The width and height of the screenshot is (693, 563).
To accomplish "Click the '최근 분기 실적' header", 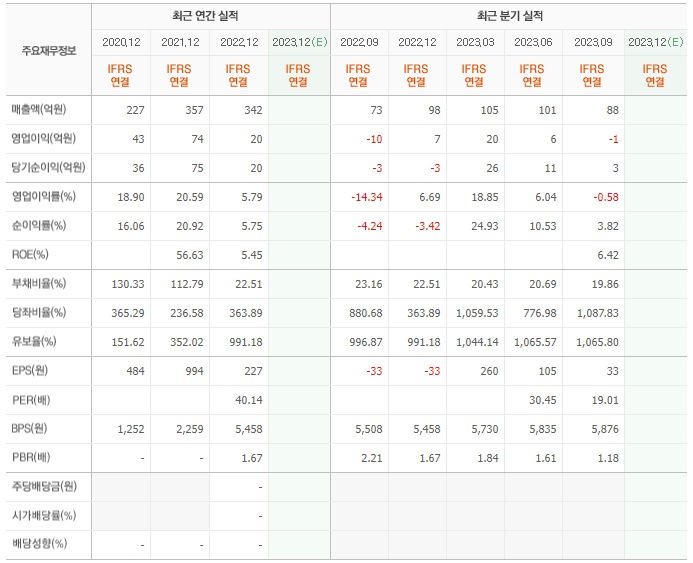I will pyautogui.click(x=510, y=16).
